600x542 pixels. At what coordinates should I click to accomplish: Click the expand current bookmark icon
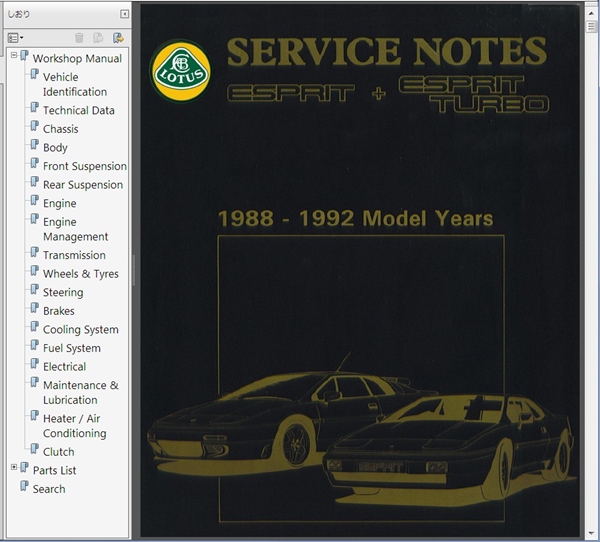click(118, 38)
